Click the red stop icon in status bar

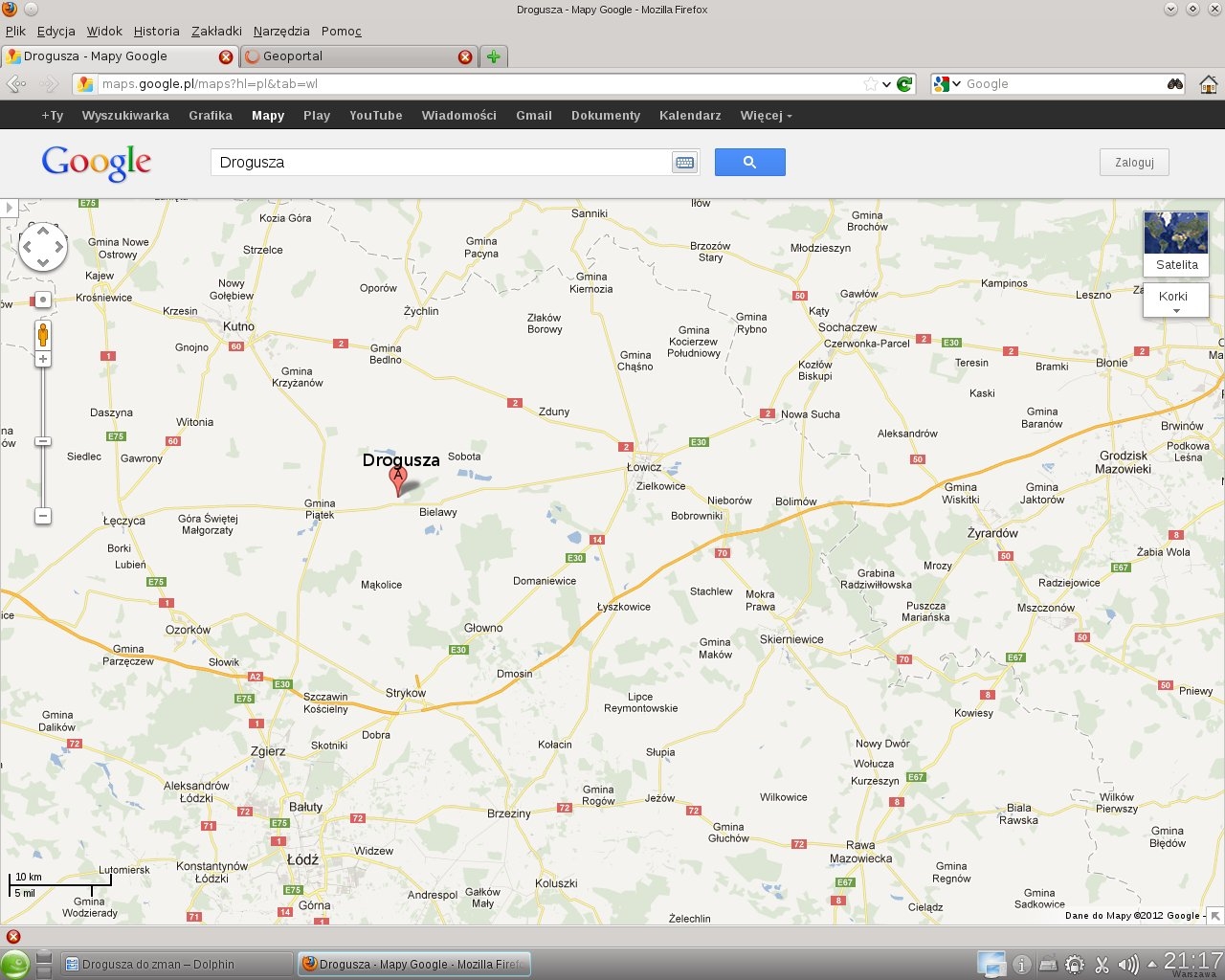[x=13, y=936]
